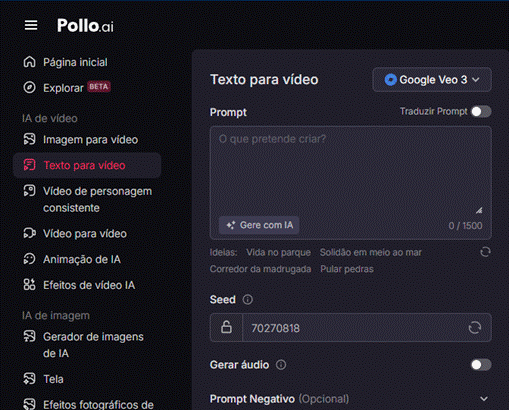This screenshot has width=509, height=410.
Task: Click the seed lock icon
Action: coord(226,327)
